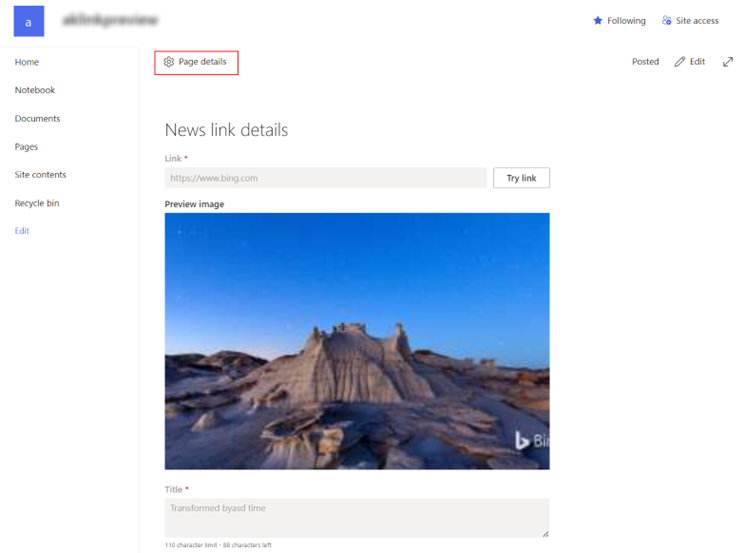This screenshot has height=553, width=744.
Task: Click into the Link URL field
Action: 325,178
